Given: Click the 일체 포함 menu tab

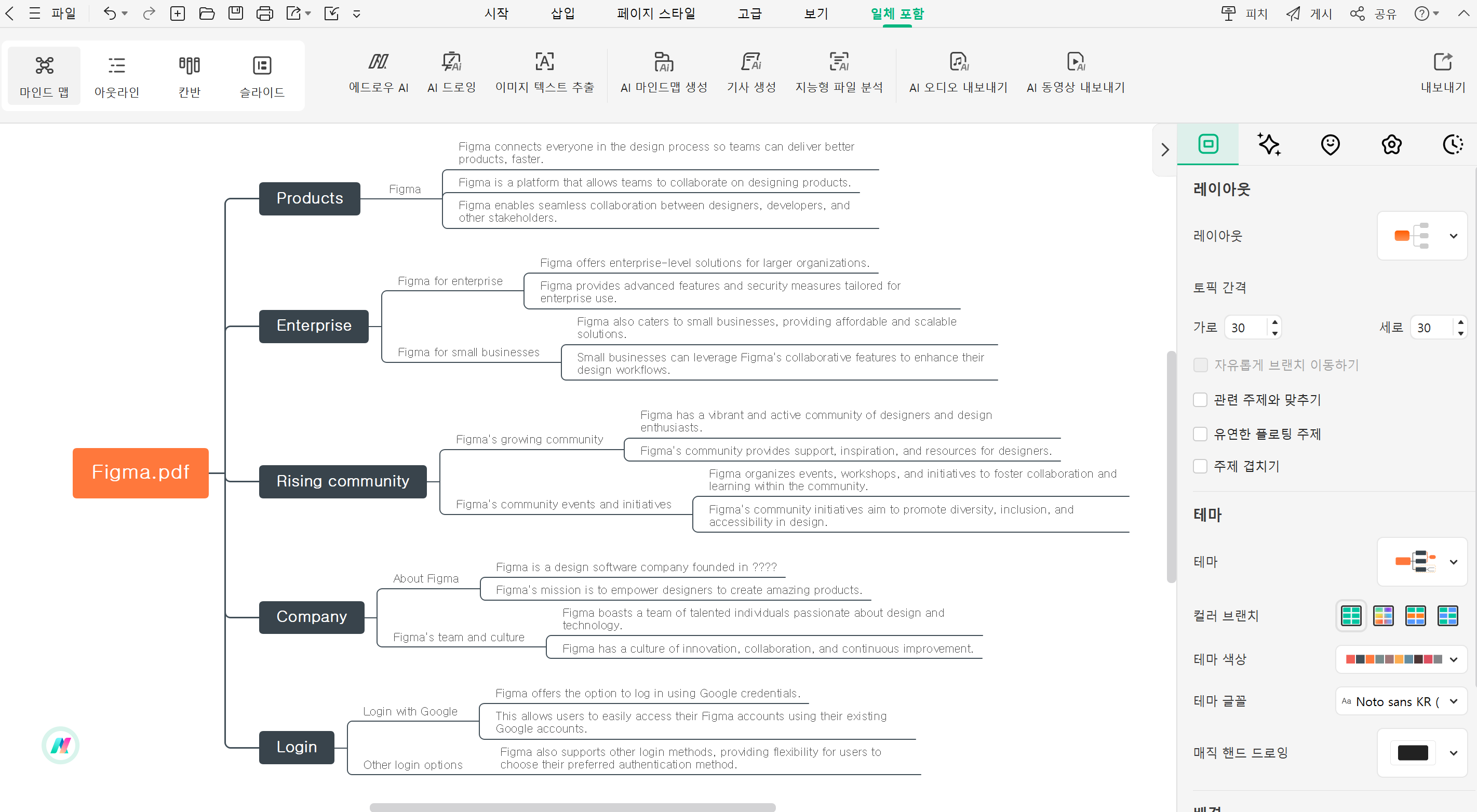Looking at the screenshot, I should [897, 14].
